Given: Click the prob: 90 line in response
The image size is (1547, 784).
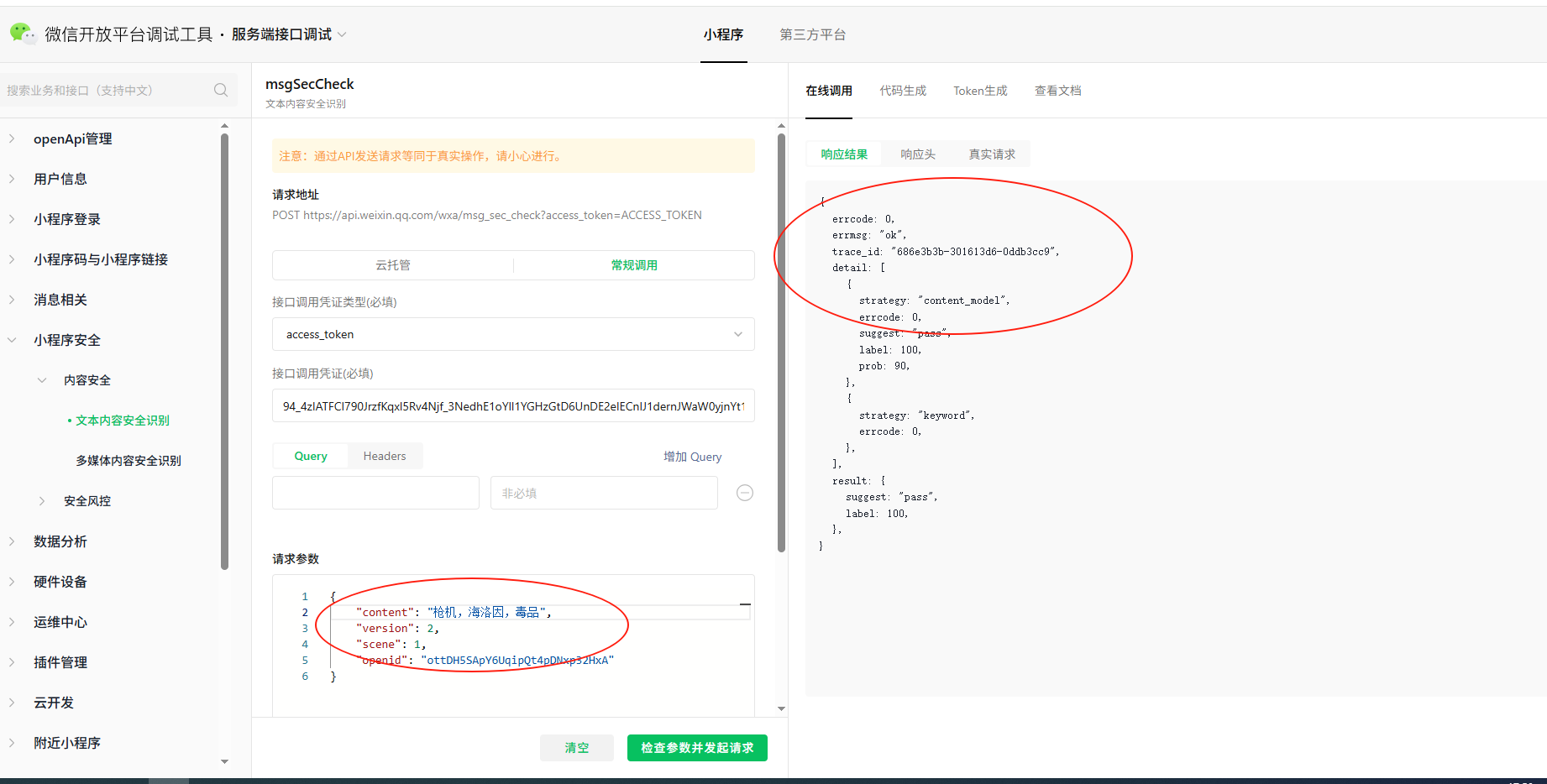Looking at the screenshot, I should coord(884,366).
